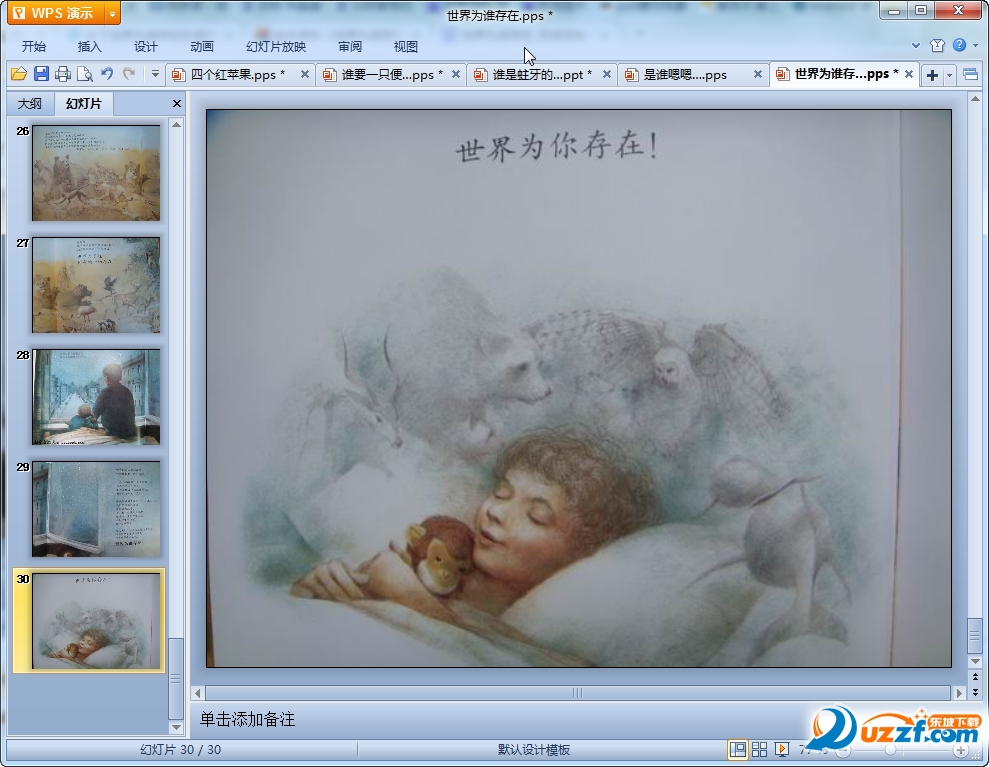This screenshot has width=989, height=767.
Task: Zoom in with the plus button
Action: (961, 750)
